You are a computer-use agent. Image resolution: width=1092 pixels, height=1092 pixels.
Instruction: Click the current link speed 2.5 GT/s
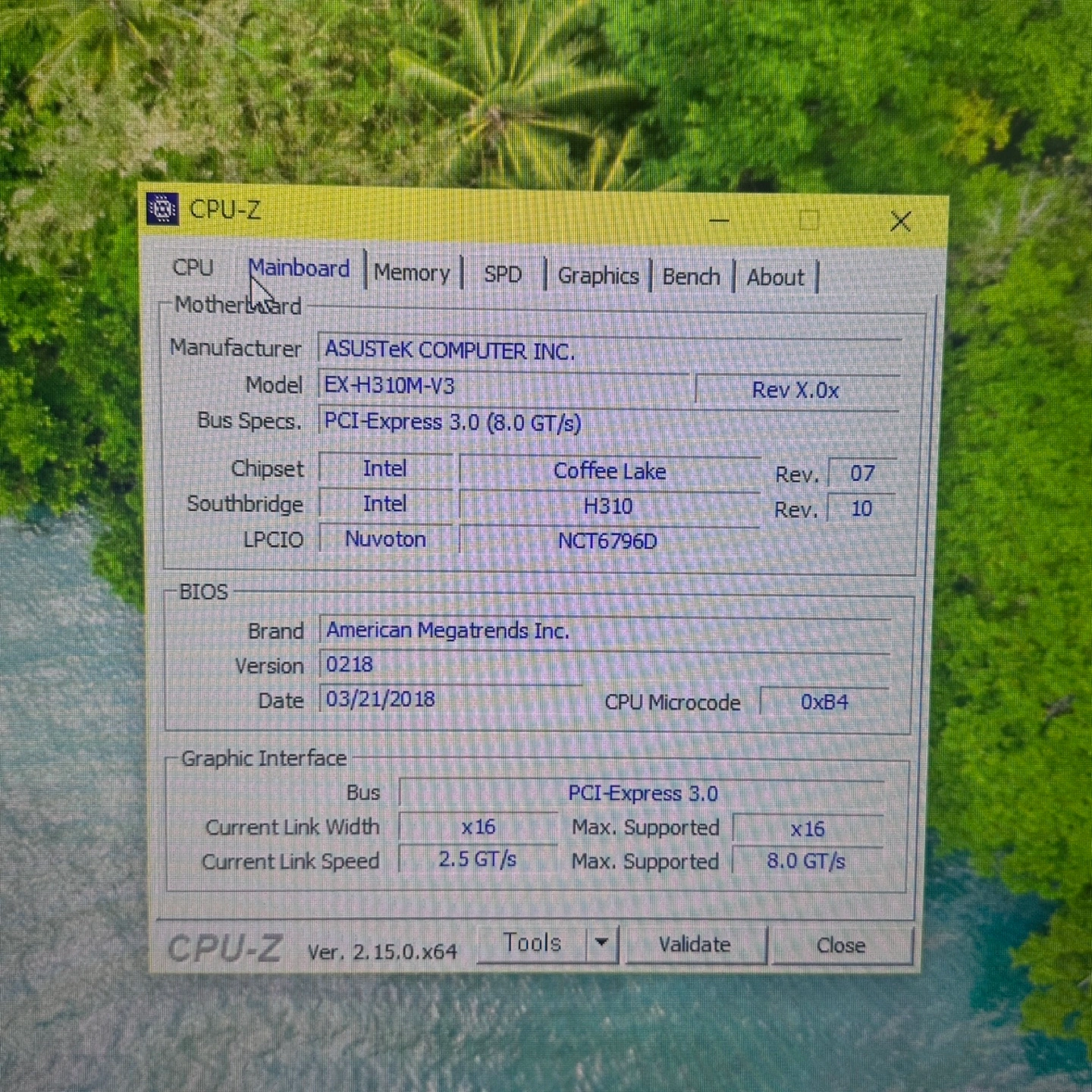point(478,860)
